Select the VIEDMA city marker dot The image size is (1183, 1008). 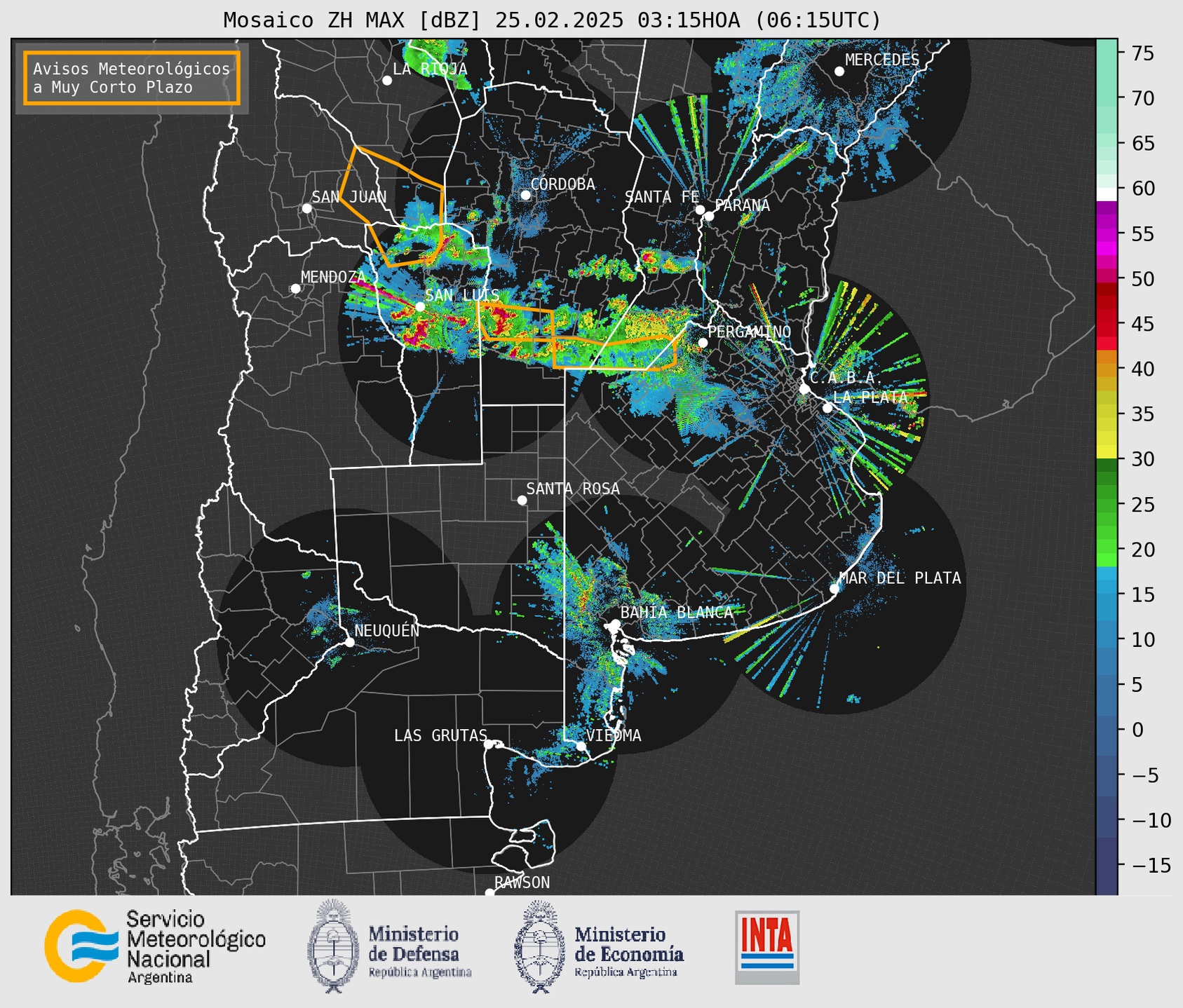click(581, 746)
